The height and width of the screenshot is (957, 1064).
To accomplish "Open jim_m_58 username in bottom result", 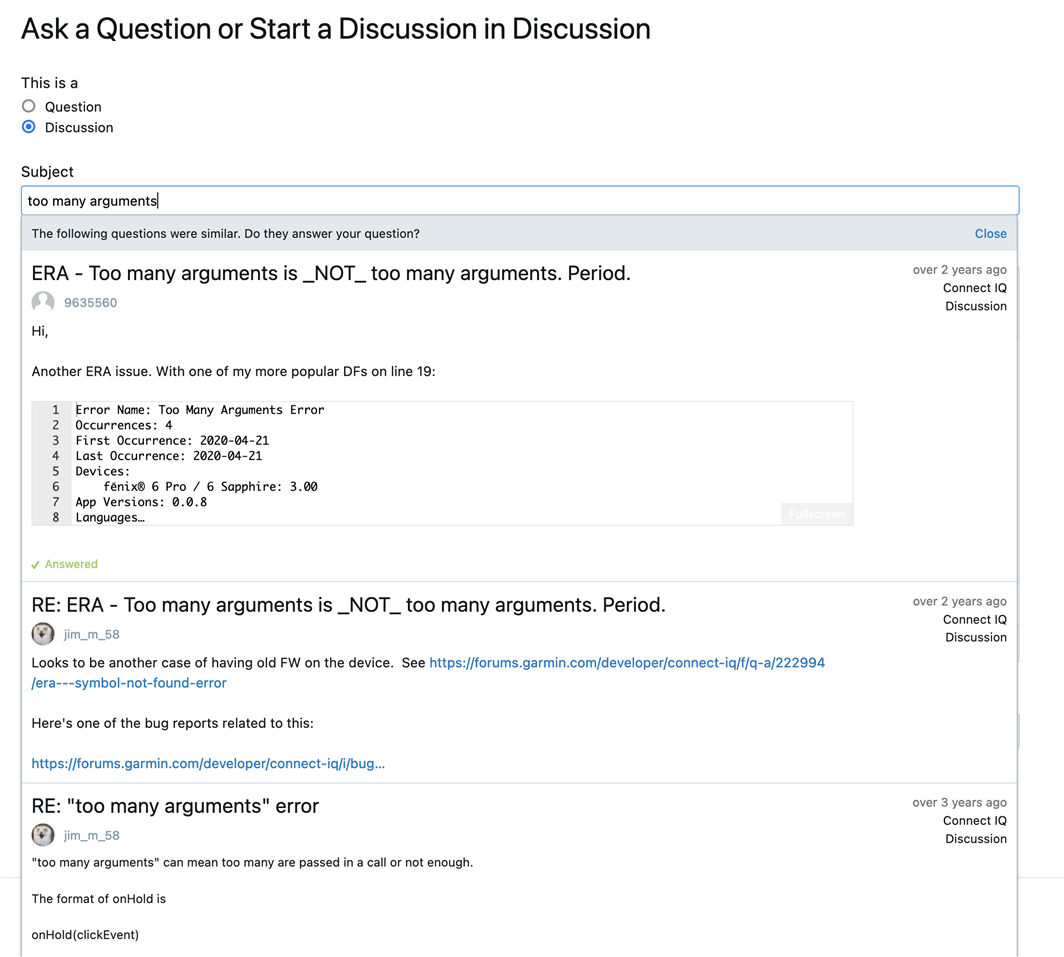I will click(91, 835).
